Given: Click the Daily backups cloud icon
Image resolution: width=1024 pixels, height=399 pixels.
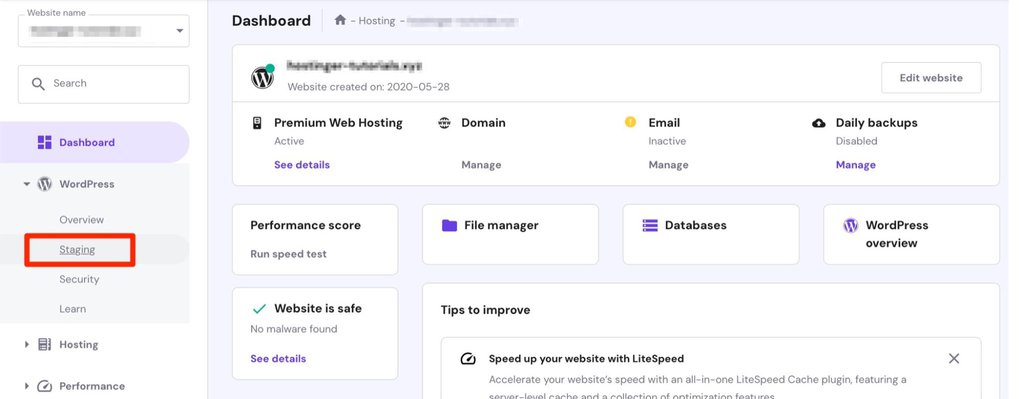Looking at the screenshot, I should 819,123.
